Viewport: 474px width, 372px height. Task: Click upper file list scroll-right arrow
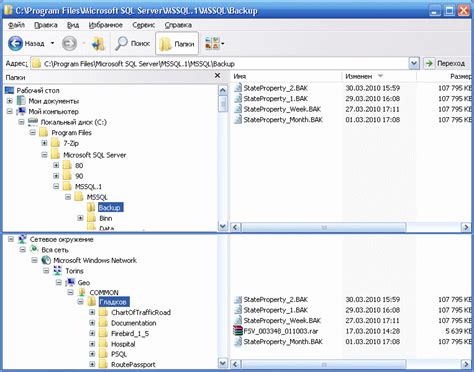tap(466, 227)
